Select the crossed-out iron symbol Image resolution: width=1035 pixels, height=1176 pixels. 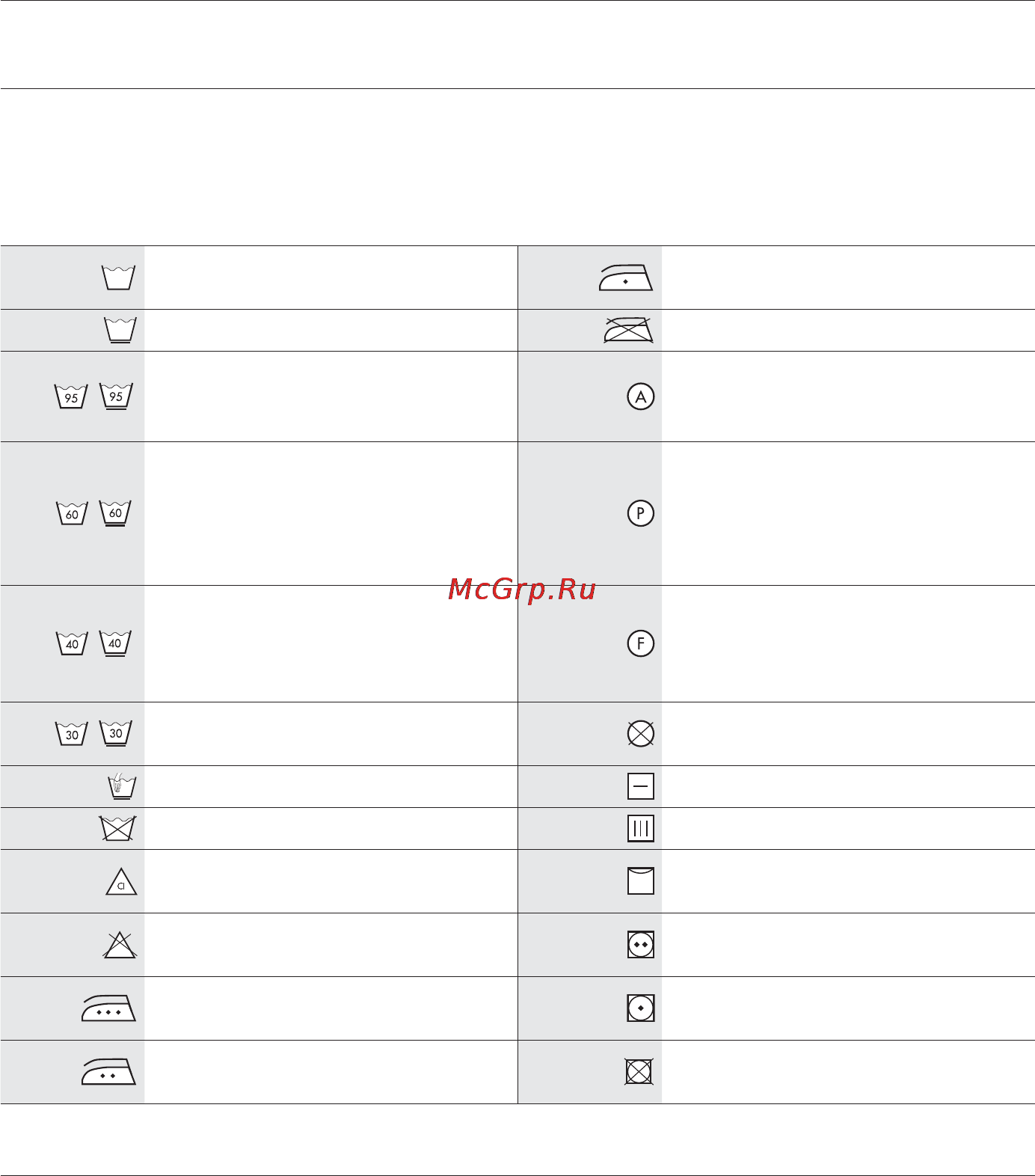click(628, 330)
